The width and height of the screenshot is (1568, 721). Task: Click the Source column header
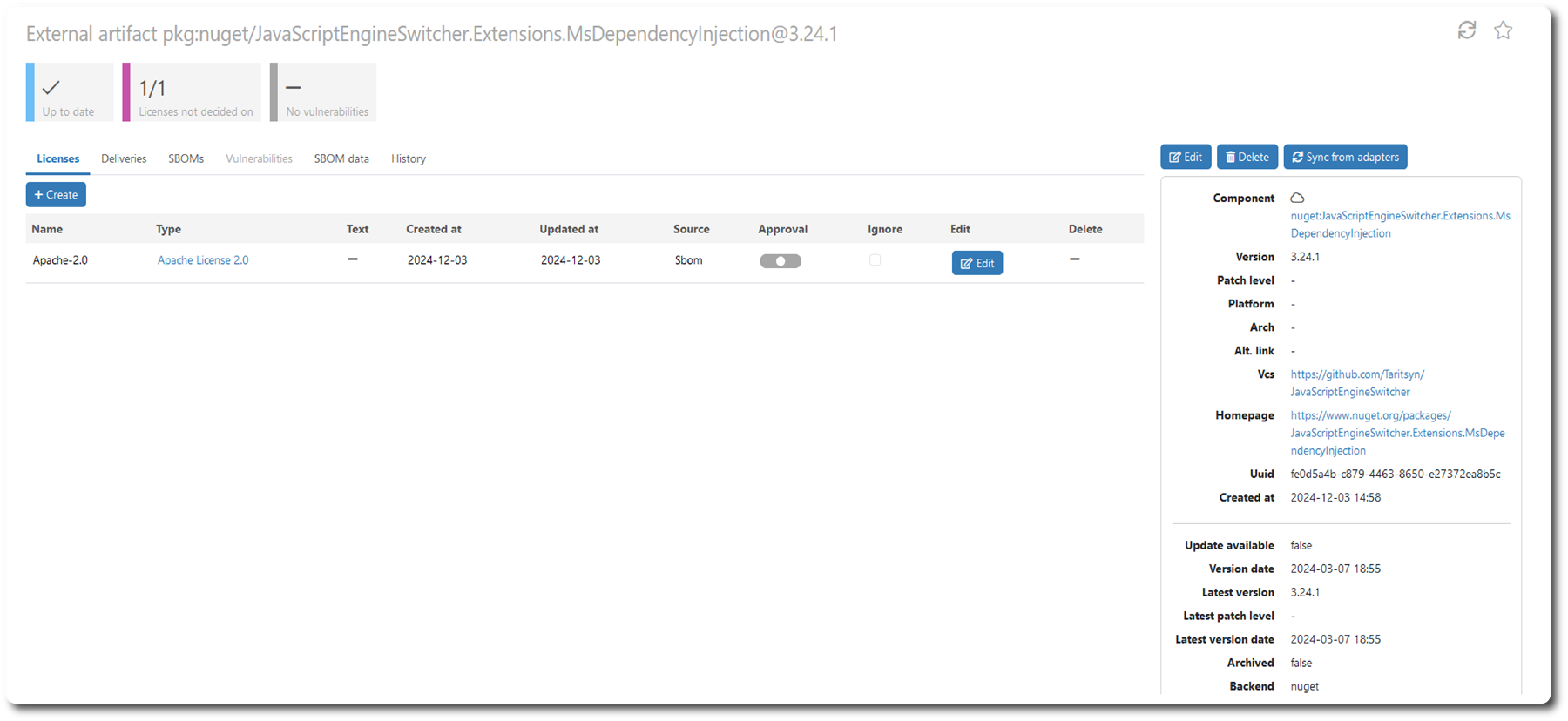692,229
